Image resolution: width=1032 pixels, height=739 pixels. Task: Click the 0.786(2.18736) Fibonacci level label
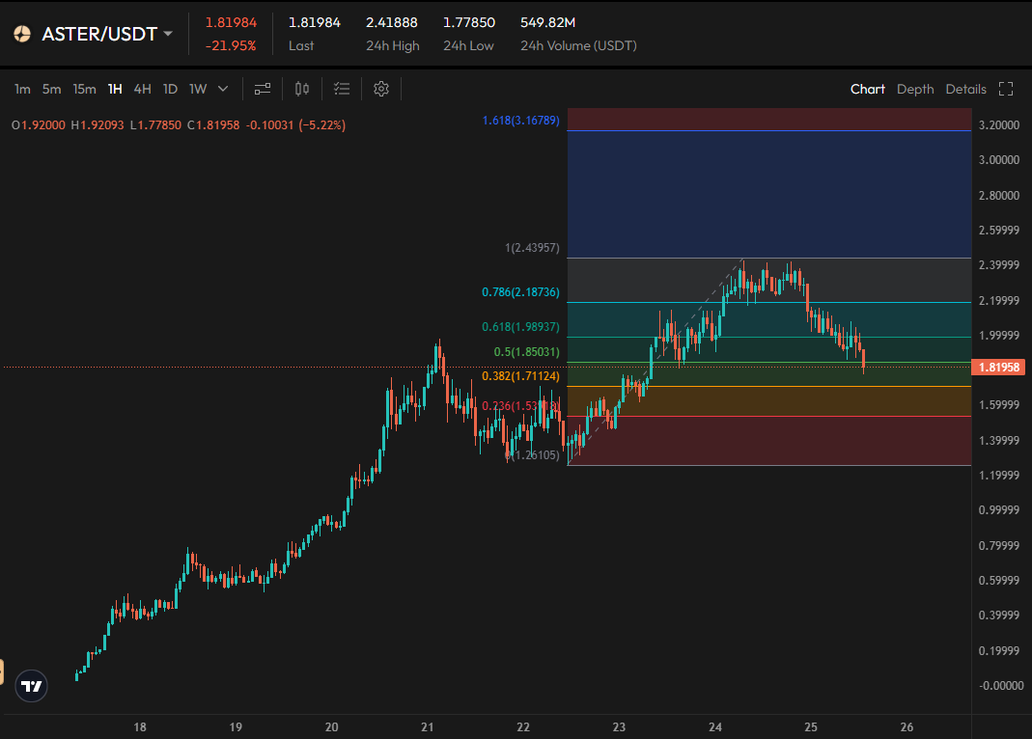coord(521,292)
